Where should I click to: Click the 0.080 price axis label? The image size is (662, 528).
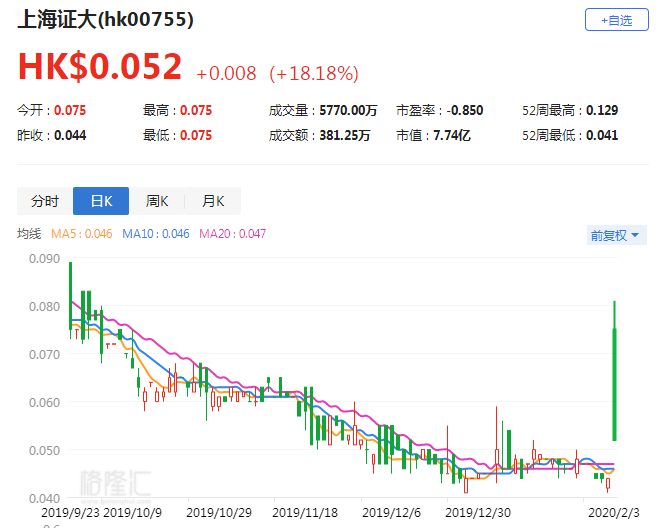[44, 306]
